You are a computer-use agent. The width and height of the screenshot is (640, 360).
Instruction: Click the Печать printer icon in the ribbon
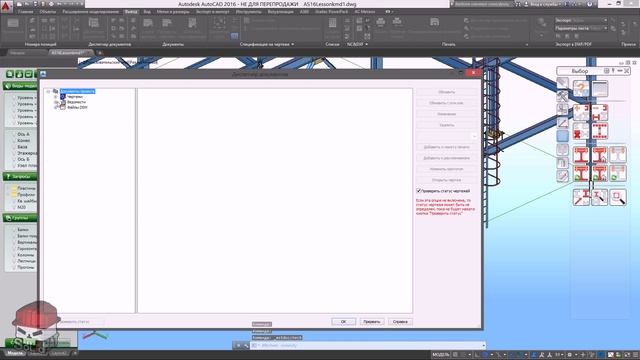[380, 22]
